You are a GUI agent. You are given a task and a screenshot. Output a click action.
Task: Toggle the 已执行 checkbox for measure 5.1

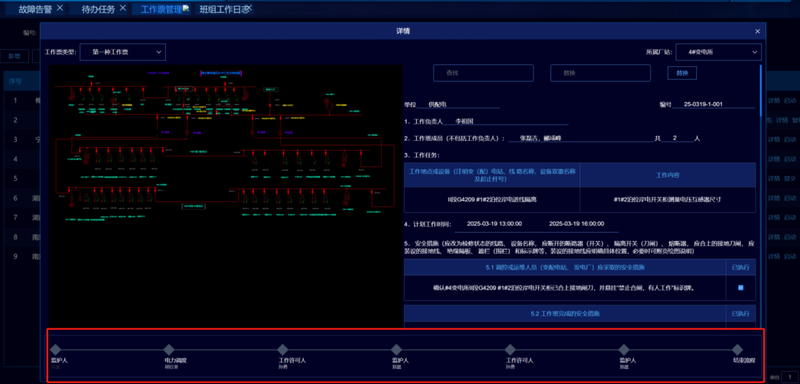740,288
